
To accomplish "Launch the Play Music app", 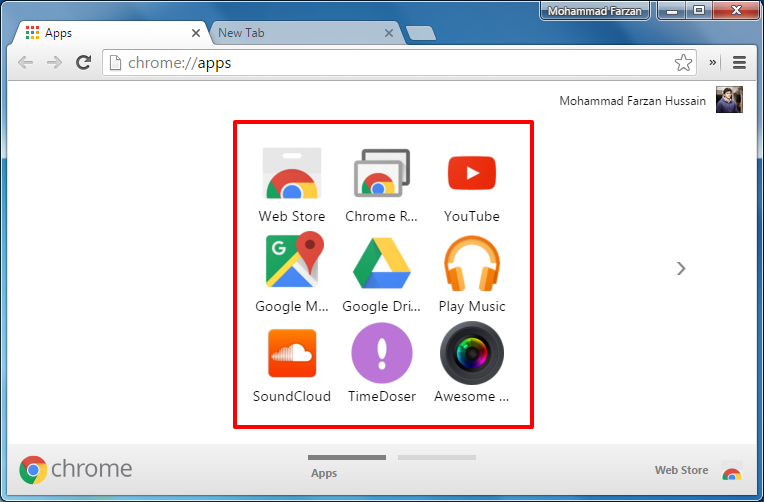I will point(472,263).
